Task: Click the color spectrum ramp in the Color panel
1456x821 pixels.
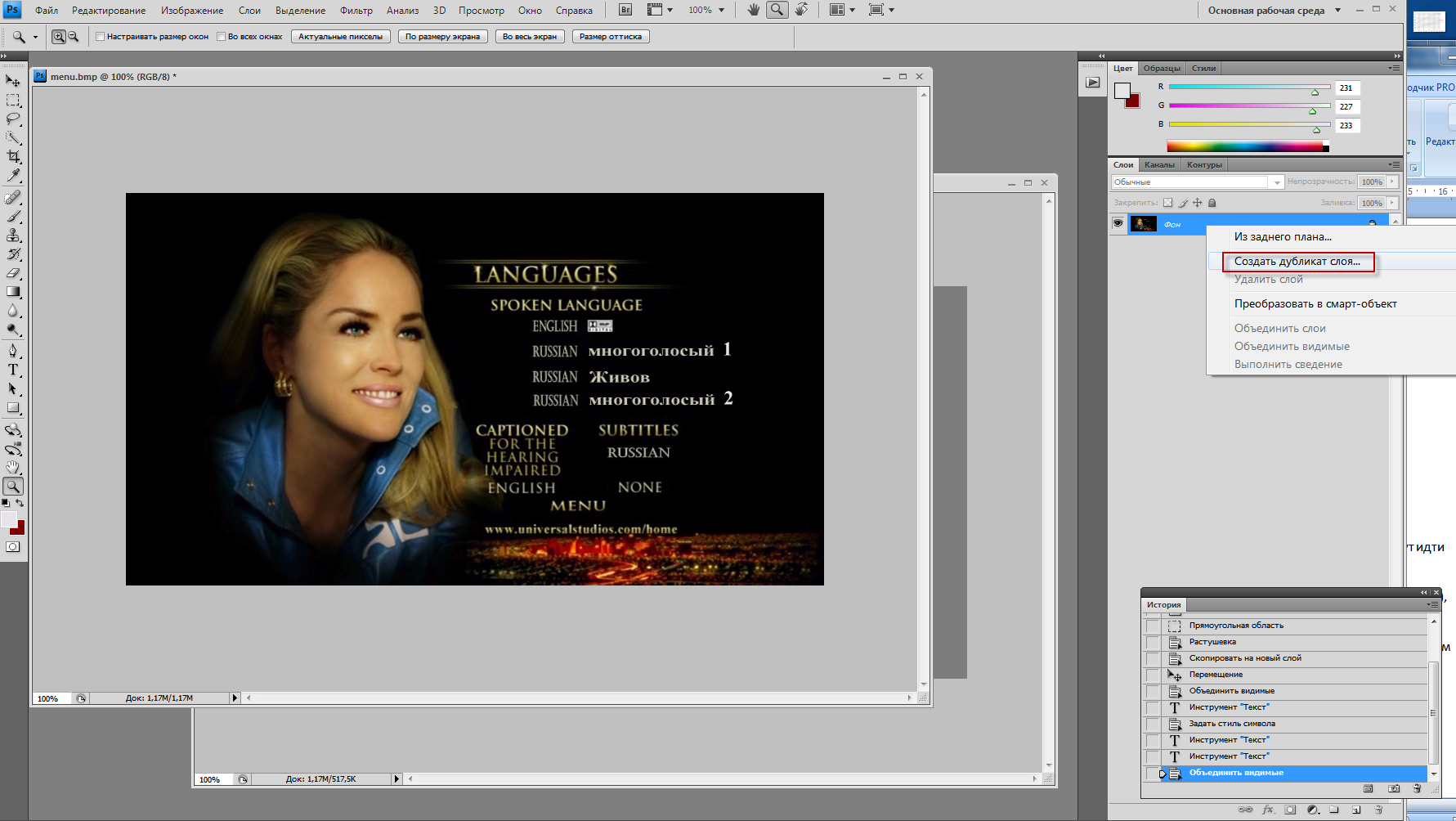Action: [x=1248, y=146]
